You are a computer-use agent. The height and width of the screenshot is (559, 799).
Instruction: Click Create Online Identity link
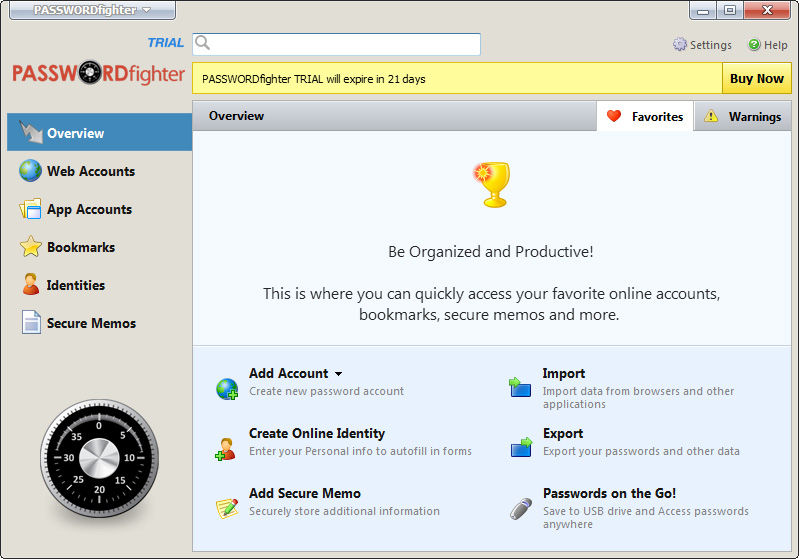317,433
